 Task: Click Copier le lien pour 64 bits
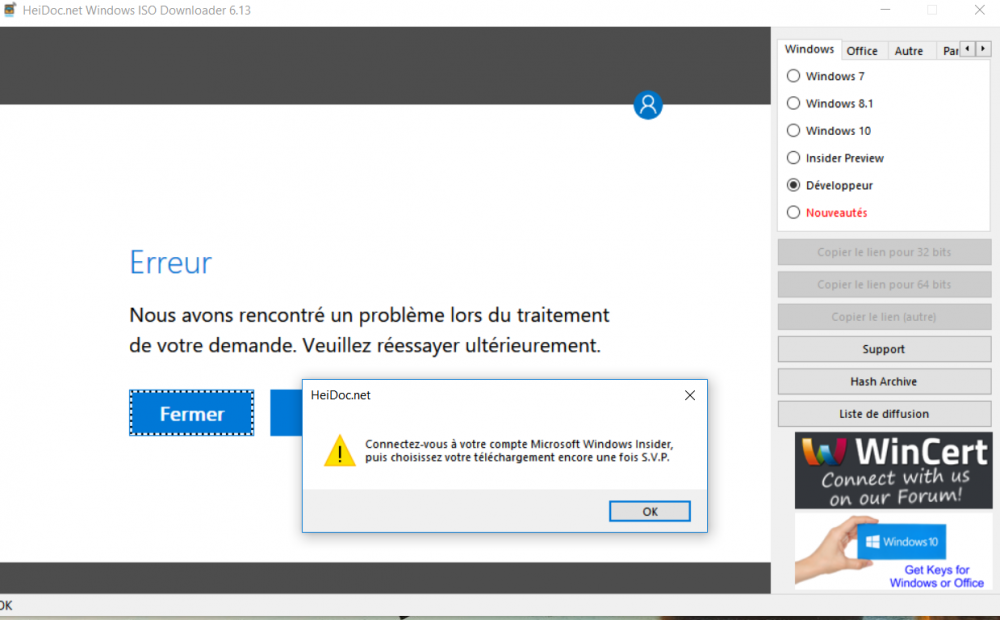(884, 284)
